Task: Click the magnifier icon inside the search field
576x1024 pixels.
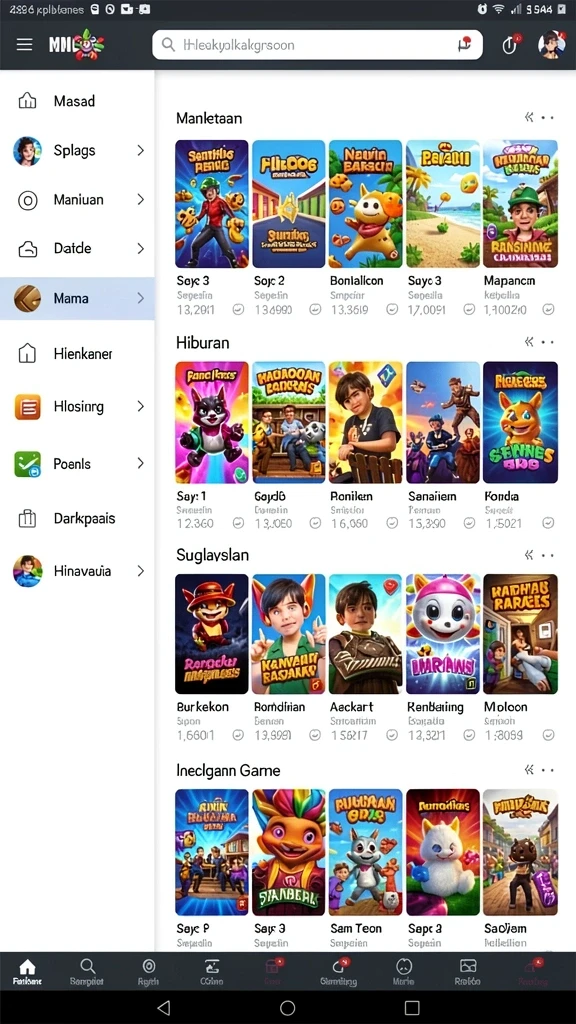Action: pos(168,44)
